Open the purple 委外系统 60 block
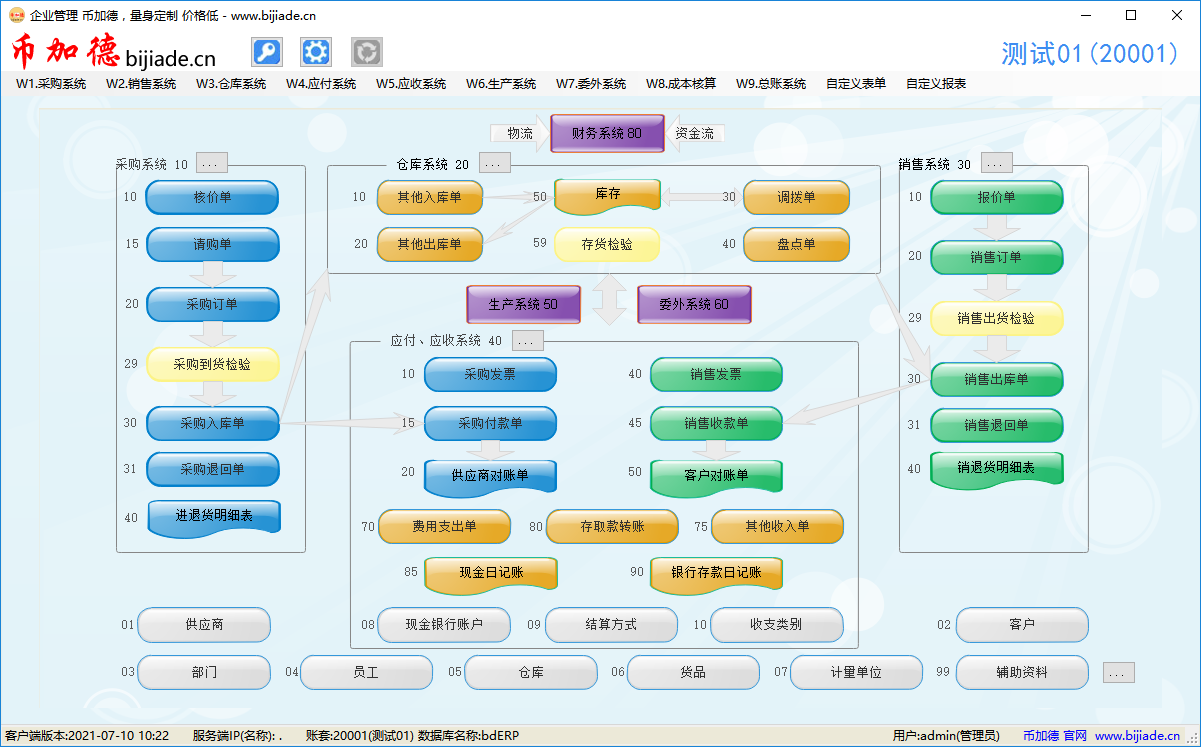1201x747 pixels. click(x=694, y=304)
